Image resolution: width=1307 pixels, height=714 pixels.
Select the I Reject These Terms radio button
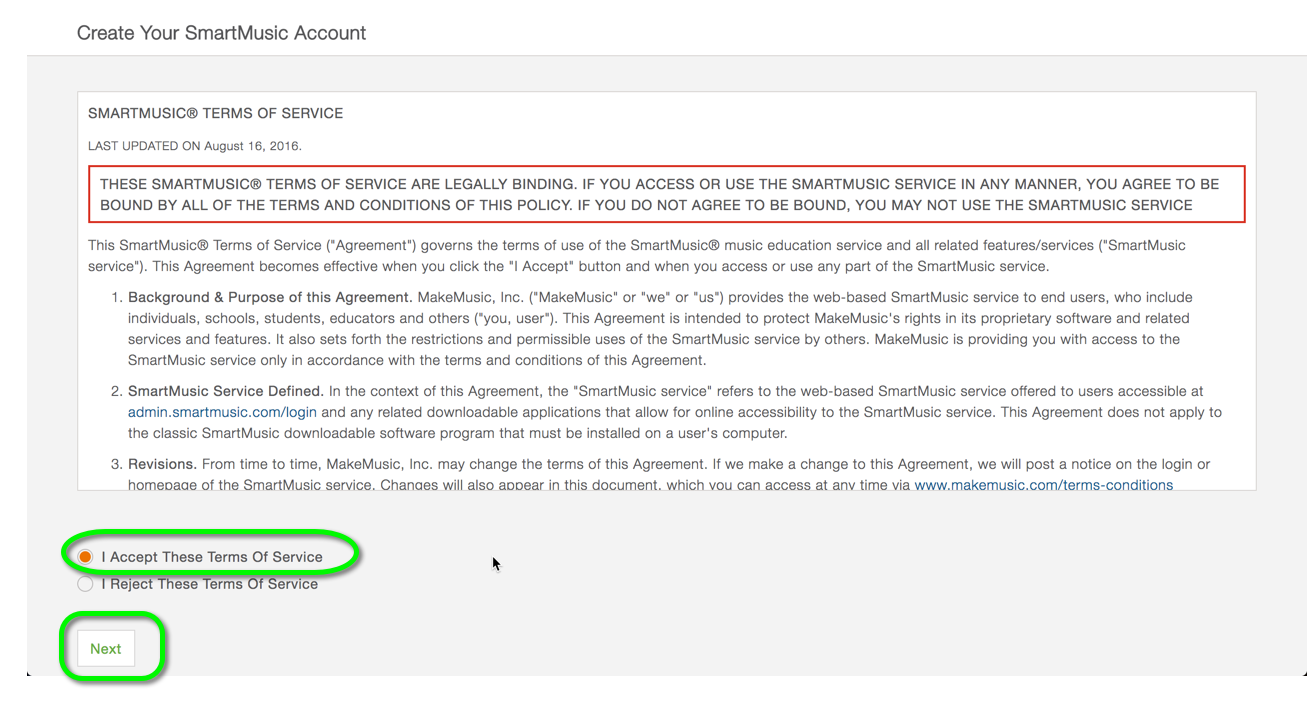coord(86,584)
